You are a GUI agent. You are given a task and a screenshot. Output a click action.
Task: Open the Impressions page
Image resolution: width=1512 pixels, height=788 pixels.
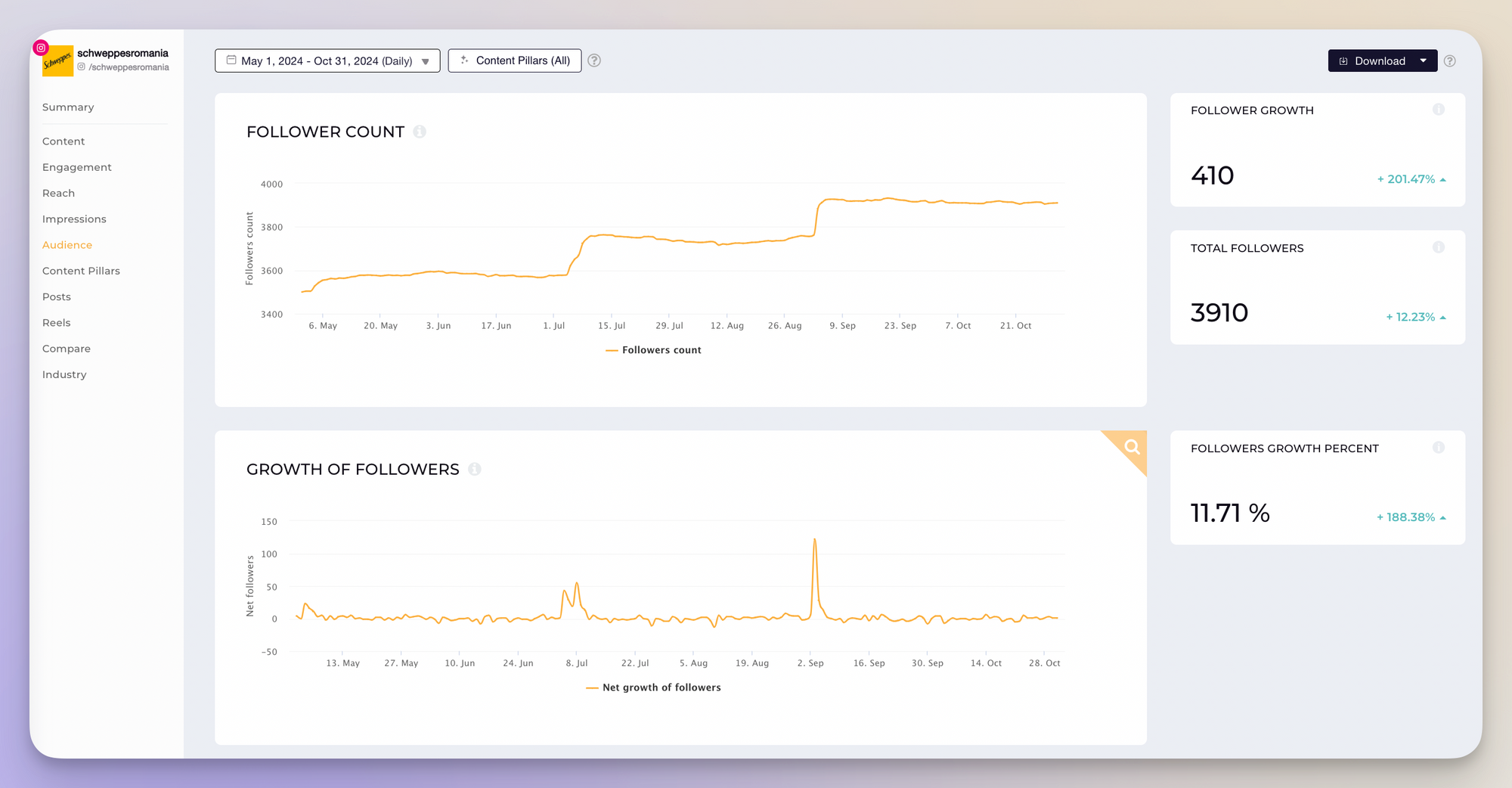point(74,219)
